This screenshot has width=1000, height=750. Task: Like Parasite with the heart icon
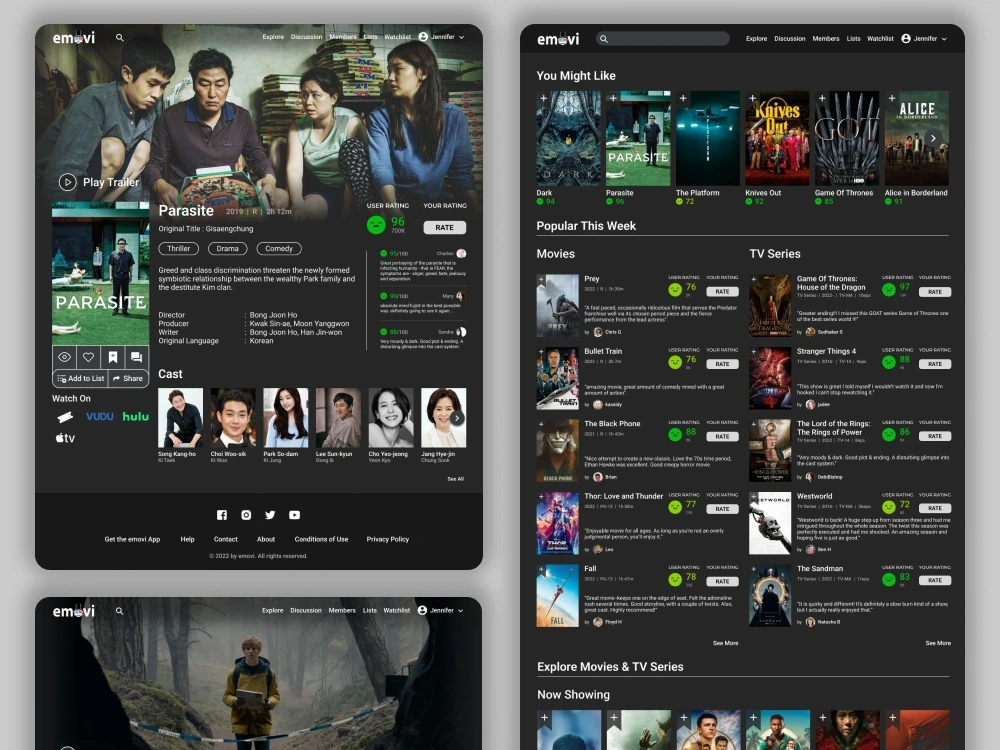89,357
